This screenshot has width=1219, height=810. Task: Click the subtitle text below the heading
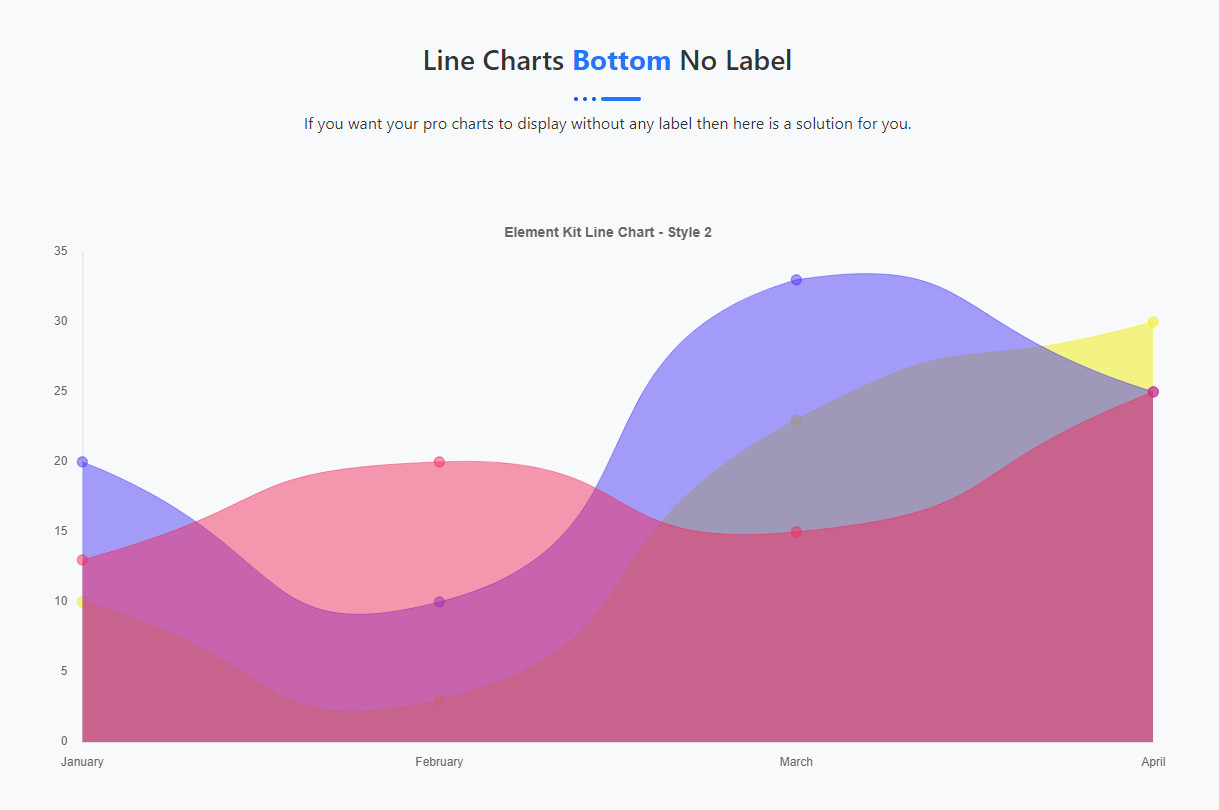(608, 125)
